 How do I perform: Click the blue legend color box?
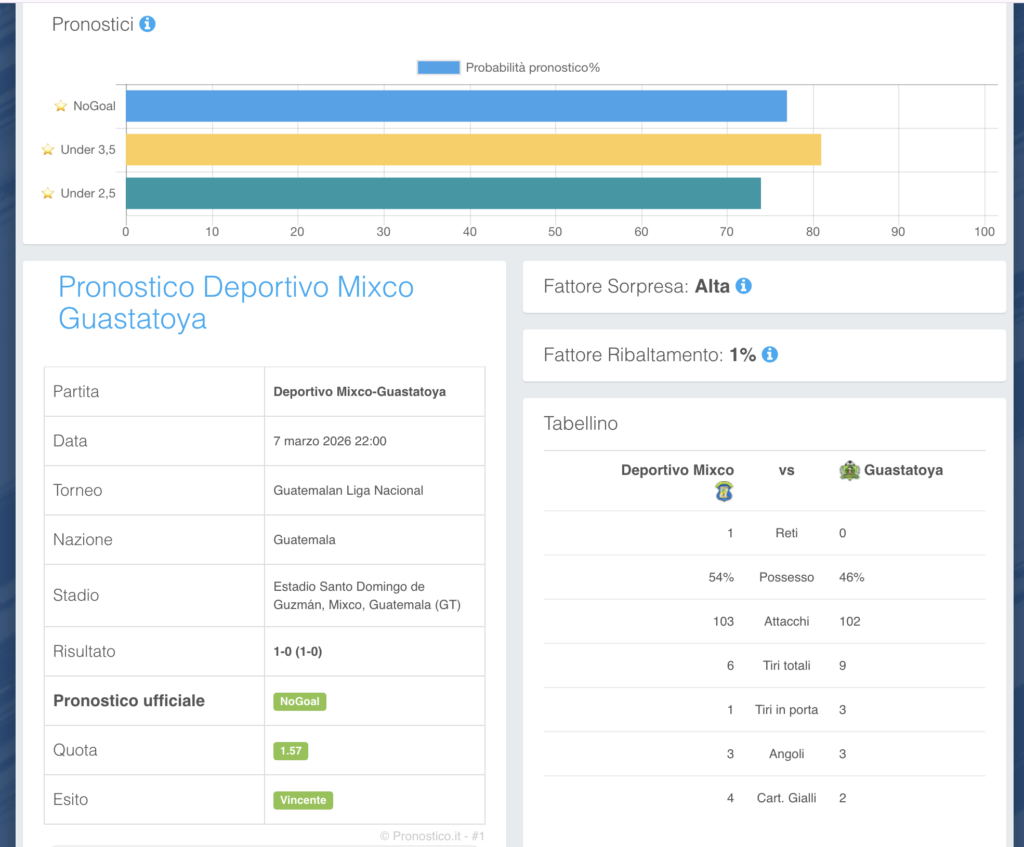click(x=438, y=68)
